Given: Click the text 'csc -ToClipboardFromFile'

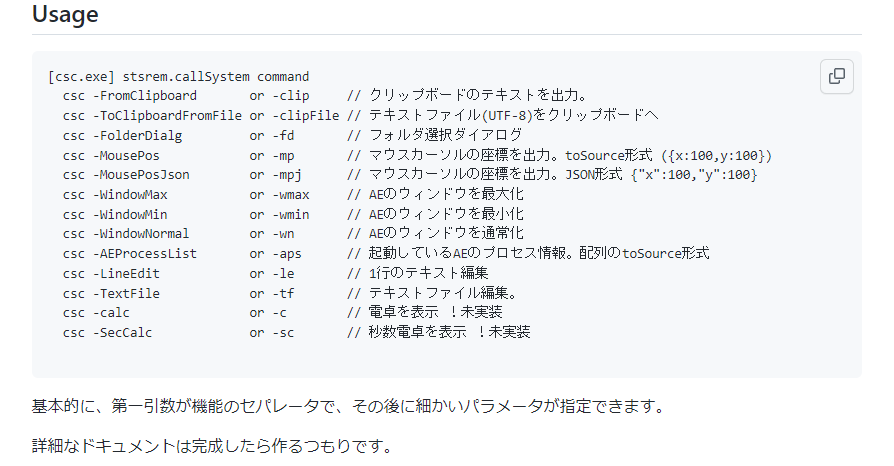Looking at the screenshot, I should click(x=152, y=116).
